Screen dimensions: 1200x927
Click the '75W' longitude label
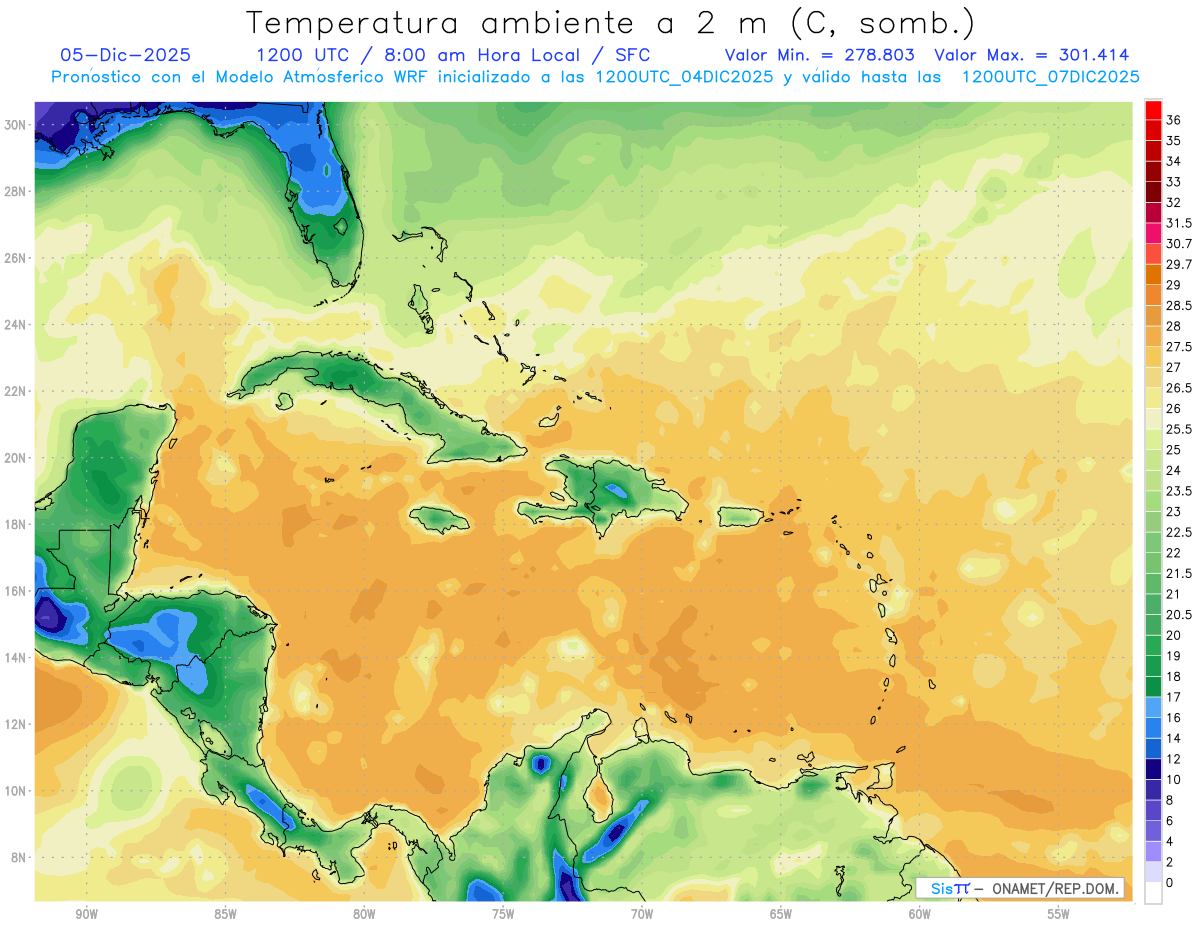click(x=503, y=914)
